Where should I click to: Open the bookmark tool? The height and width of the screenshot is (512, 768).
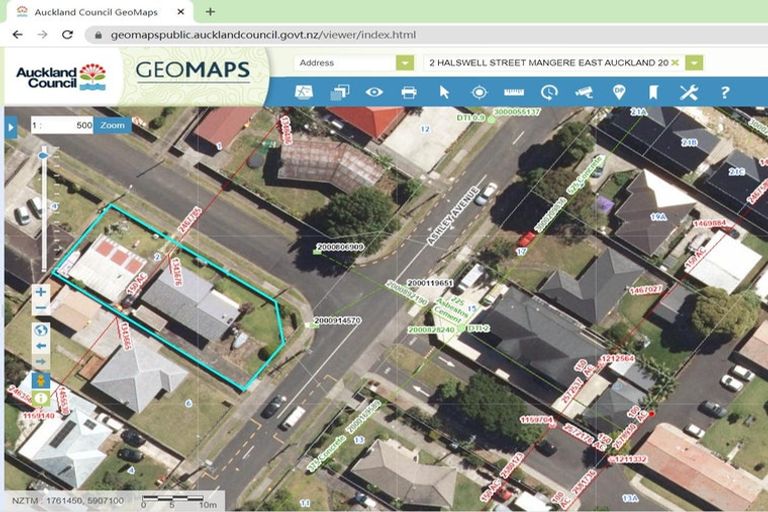[653, 92]
